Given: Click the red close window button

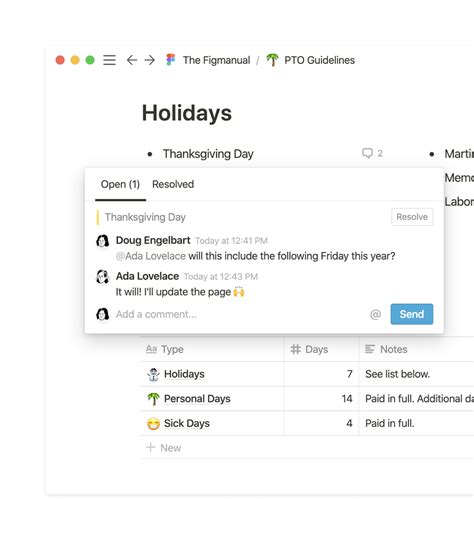Looking at the screenshot, I should (x=60, y=60).
